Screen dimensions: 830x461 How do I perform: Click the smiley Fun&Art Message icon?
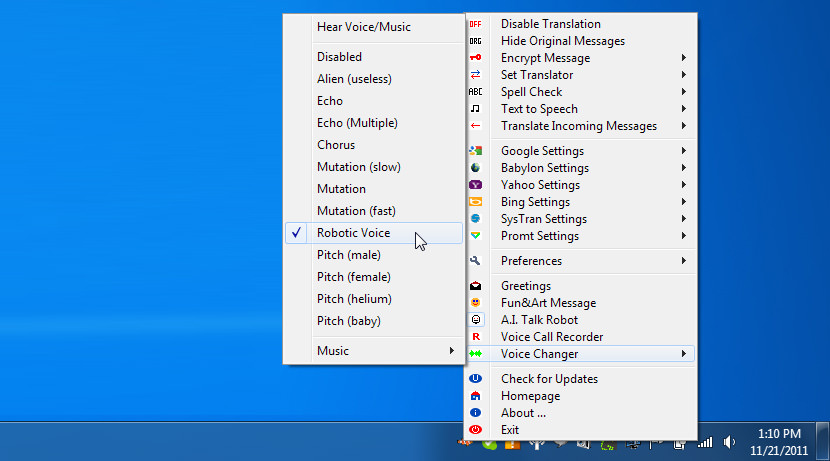tap(475, 303)
